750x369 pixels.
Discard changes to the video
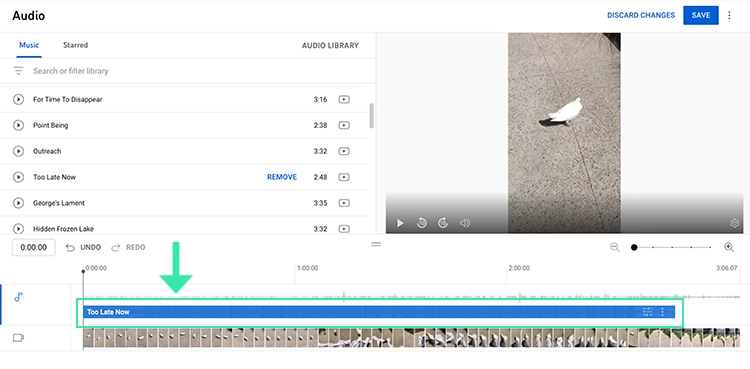point(641,15)
